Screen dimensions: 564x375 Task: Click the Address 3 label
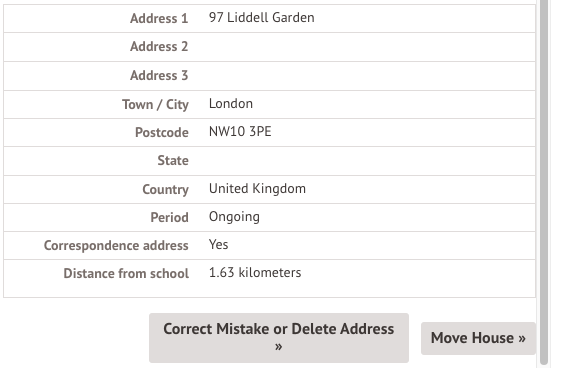coord(159,76)
